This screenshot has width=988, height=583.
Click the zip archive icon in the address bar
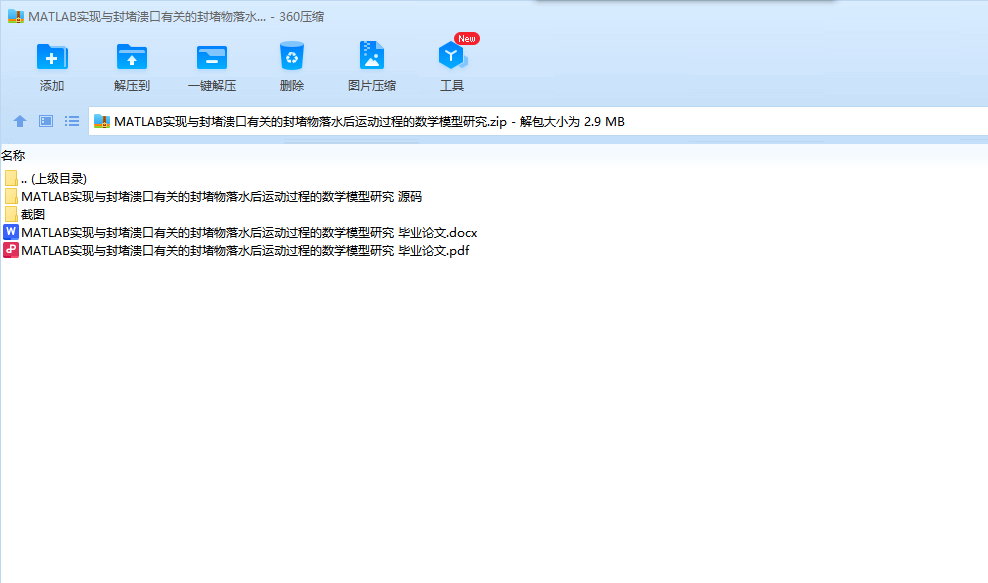[102, 122]
